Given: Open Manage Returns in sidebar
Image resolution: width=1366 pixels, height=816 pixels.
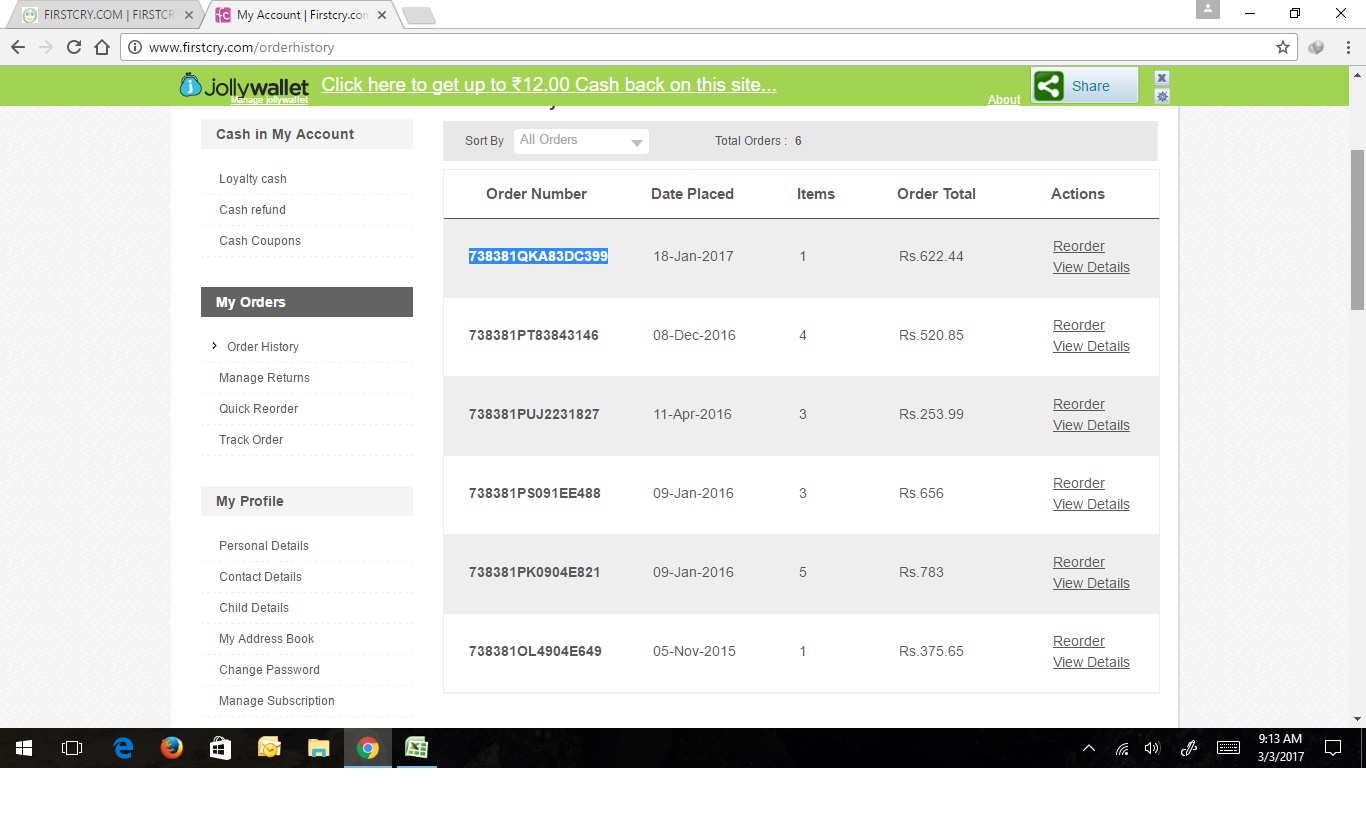Looking at the screenshot, I should pos(264,378).
